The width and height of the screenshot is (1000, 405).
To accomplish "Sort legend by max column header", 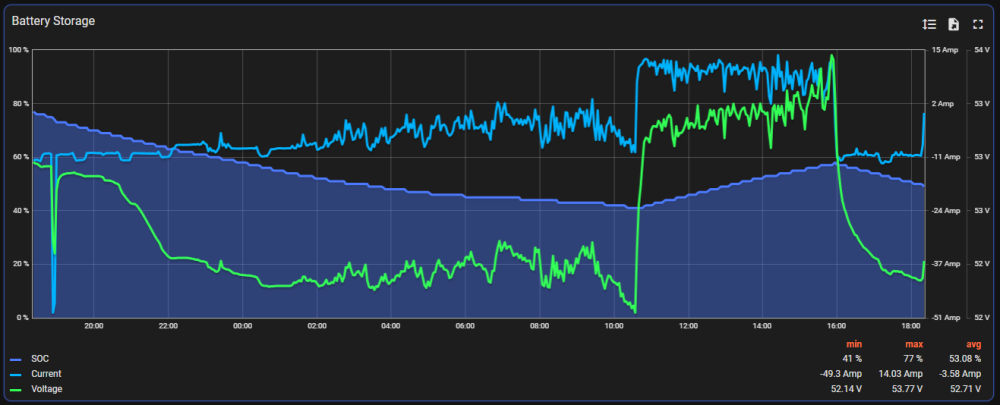I will coord(914,344).
